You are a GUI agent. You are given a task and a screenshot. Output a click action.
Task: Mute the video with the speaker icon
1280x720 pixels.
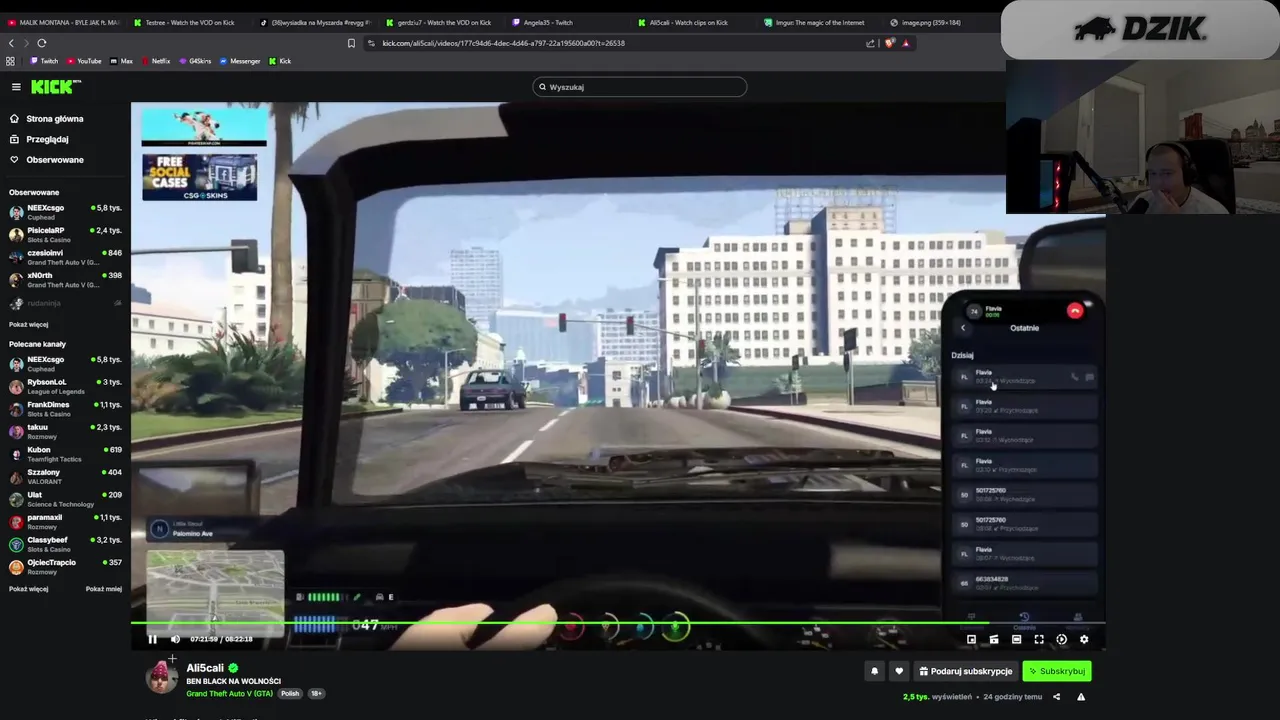(175, 639)
